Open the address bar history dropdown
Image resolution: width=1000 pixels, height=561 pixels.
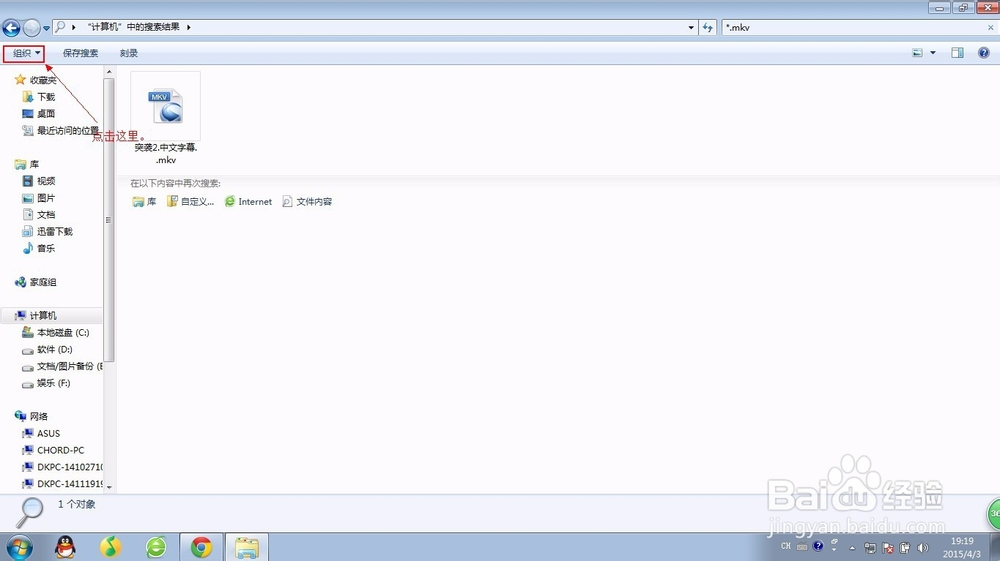coord(691,27)
